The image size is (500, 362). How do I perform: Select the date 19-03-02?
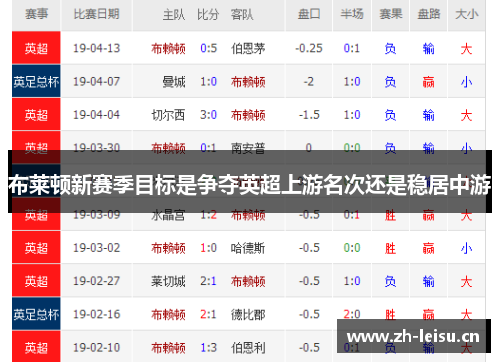pyautogui.click(x=96, y=248)
